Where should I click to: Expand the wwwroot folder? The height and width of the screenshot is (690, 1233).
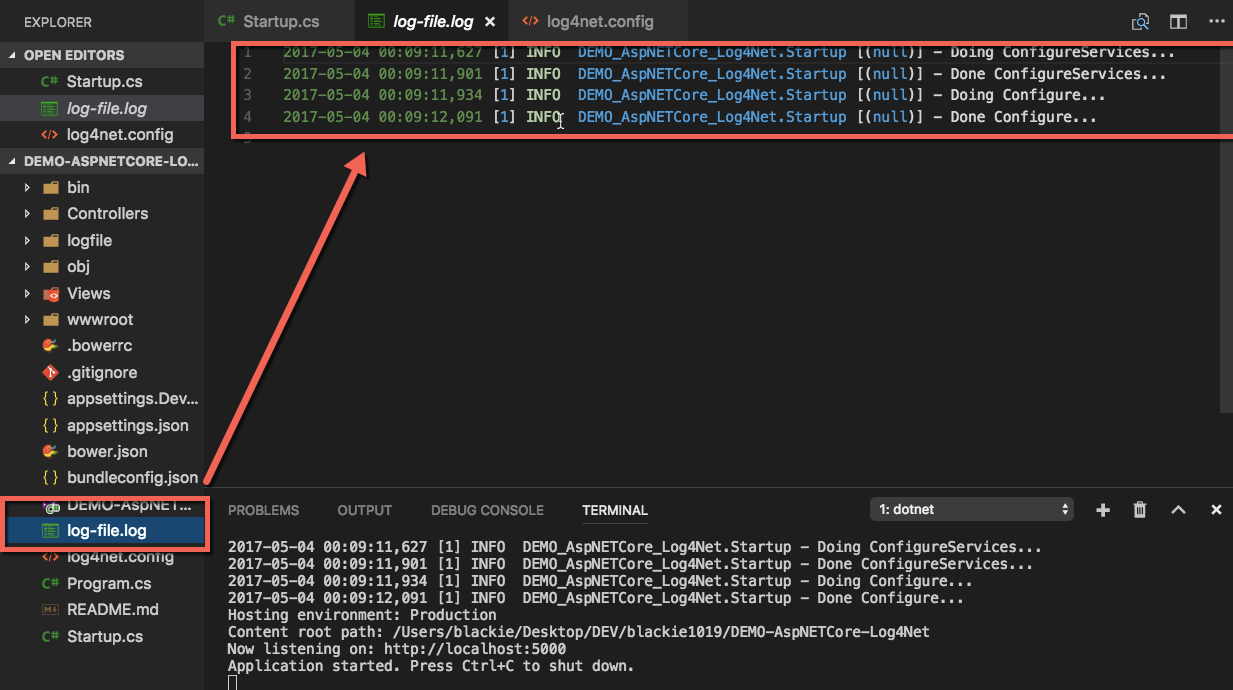point(100,319)
